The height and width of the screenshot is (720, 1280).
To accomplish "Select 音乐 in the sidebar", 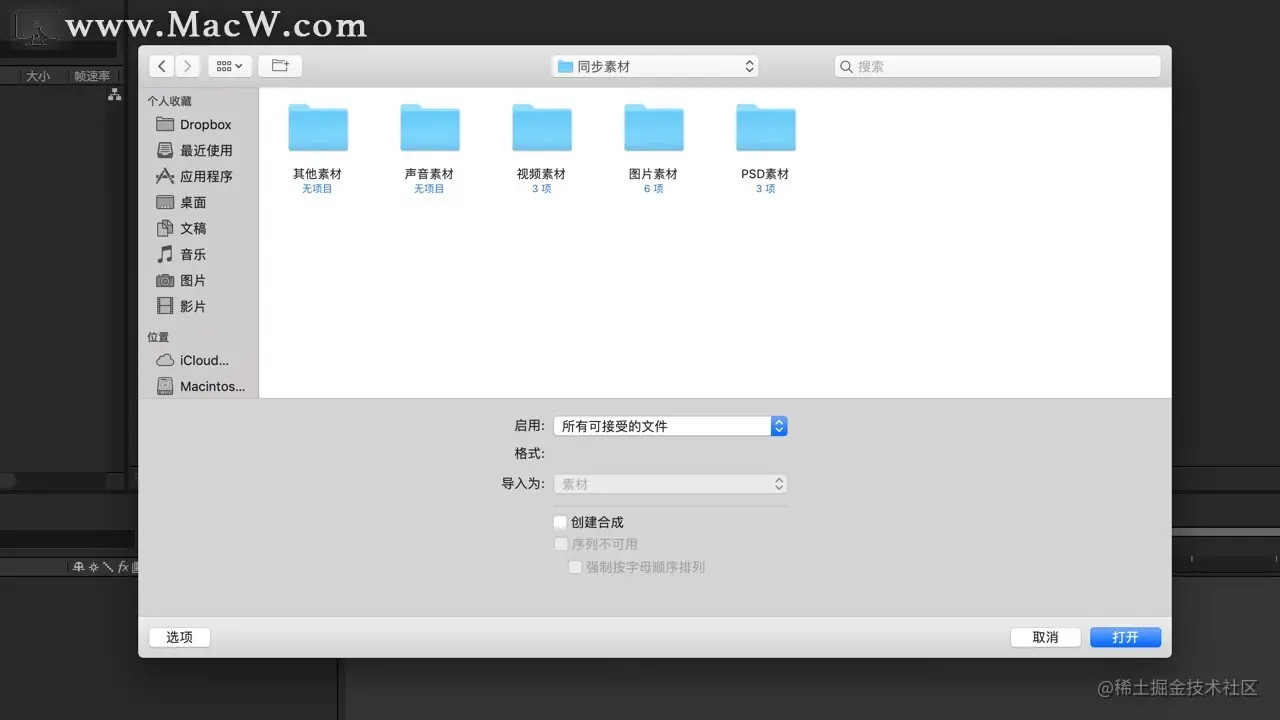I will point(198,255).
